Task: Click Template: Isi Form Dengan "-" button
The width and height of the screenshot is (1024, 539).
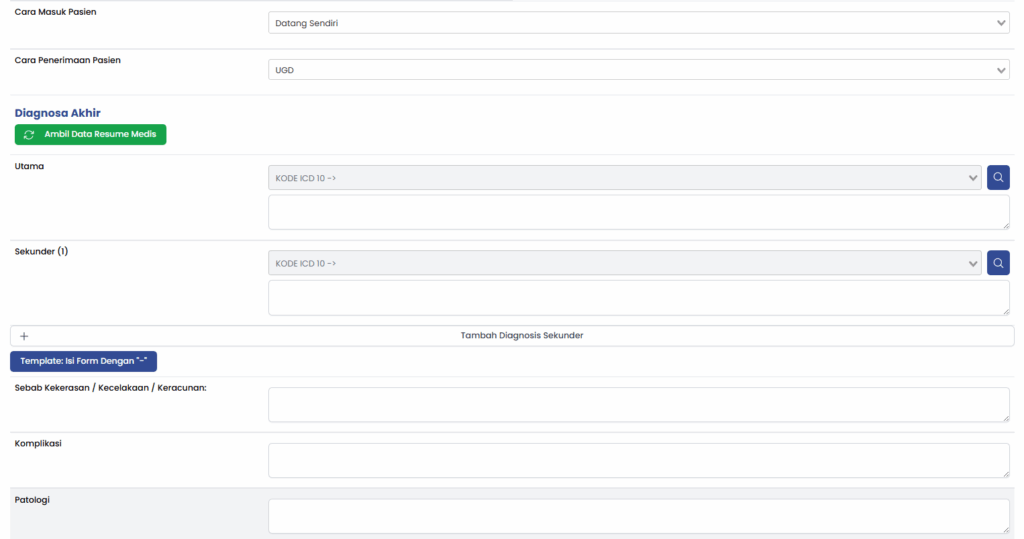Action: [83, 361]
